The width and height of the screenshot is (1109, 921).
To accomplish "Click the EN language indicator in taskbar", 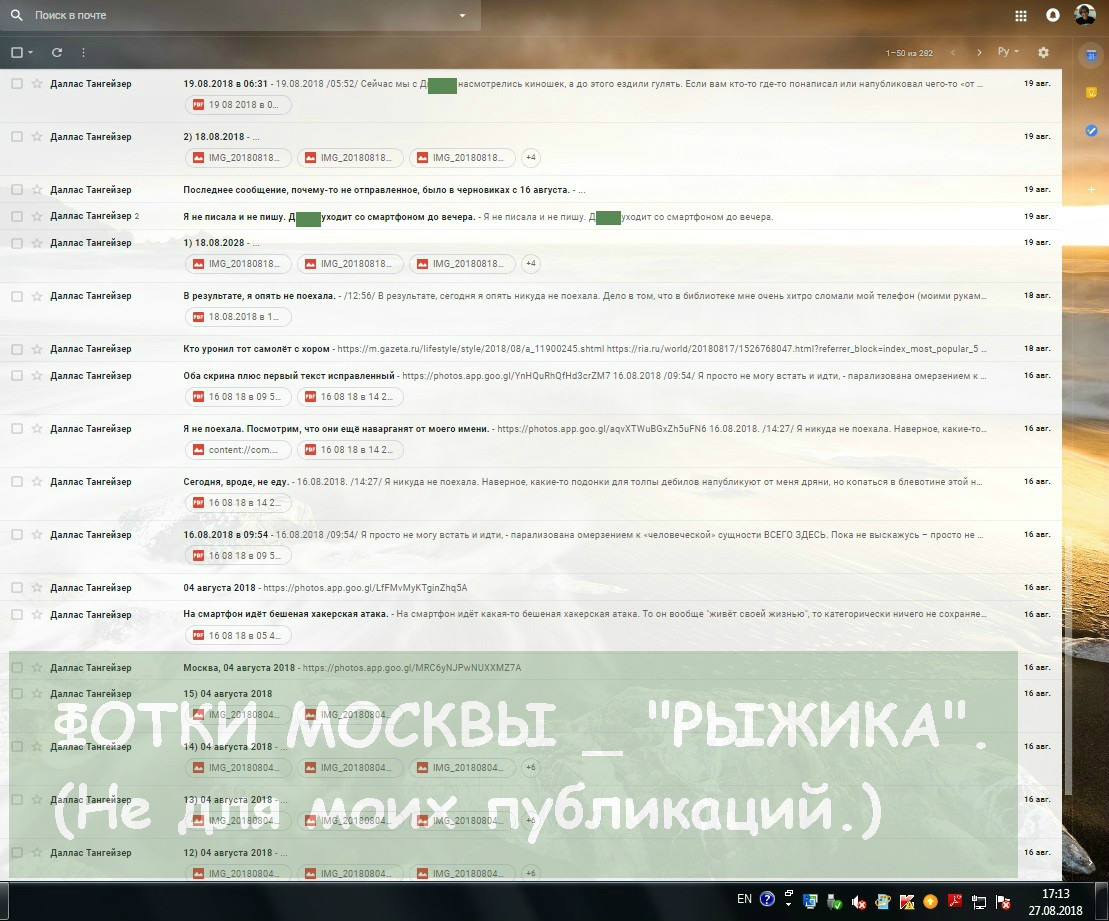I will (x=744, y=899).
